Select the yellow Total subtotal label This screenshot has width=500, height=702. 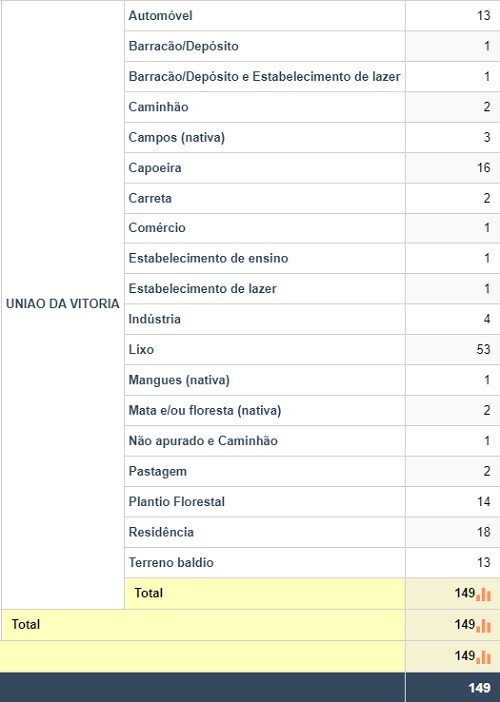(149, 593)
